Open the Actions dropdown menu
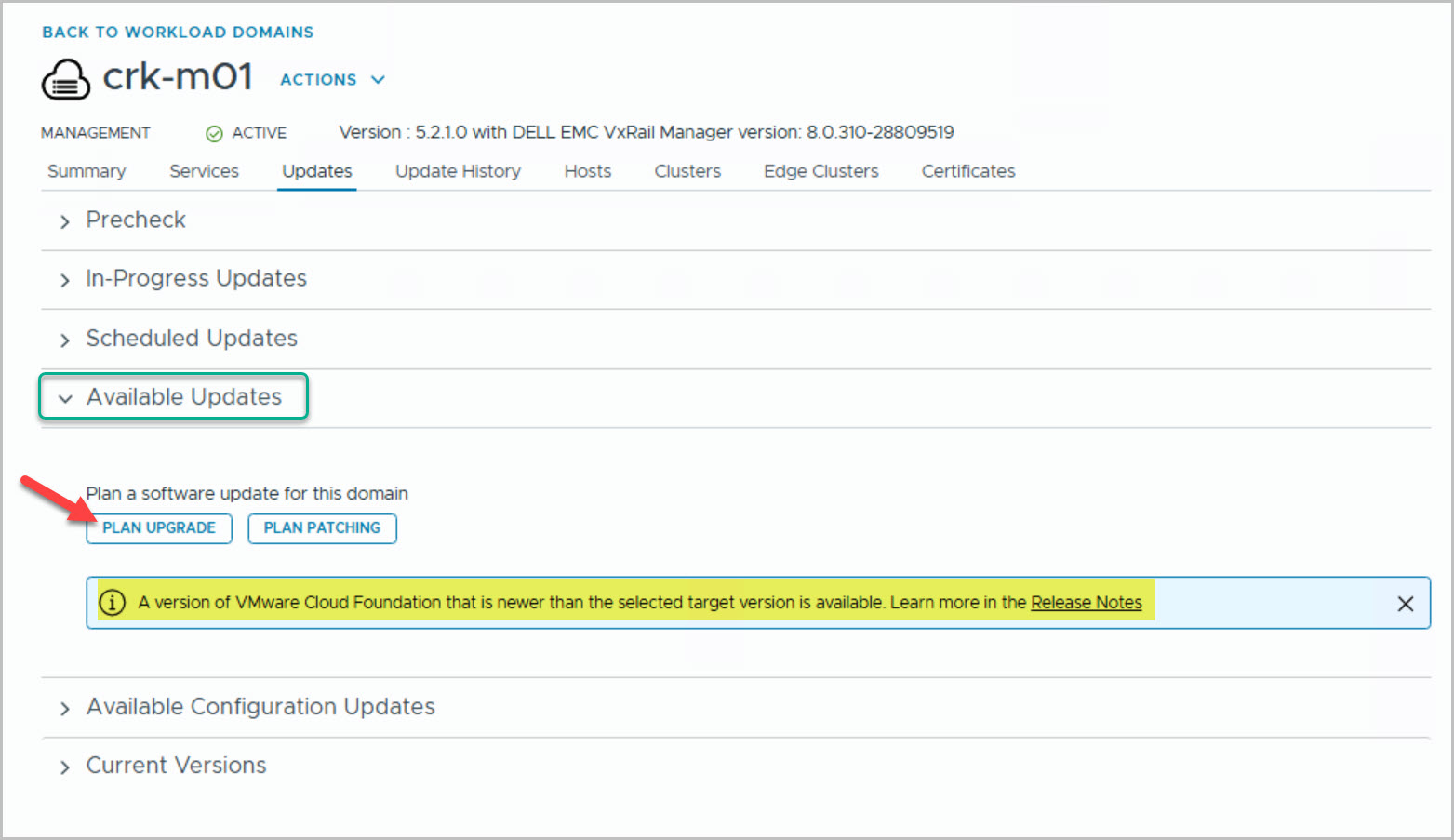Image resolution: width=1454 pixels, height=840 pixels. pos(332,80)
